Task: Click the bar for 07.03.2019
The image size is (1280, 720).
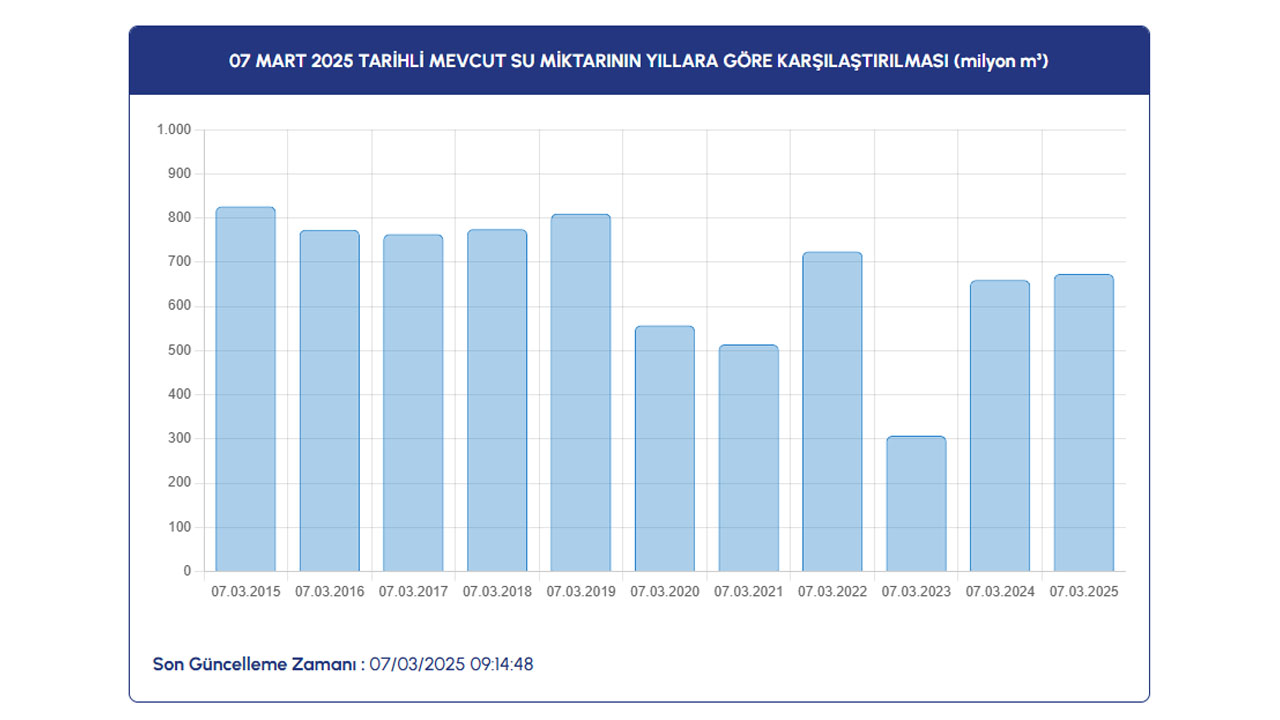Action: click(x=580, y=393)
